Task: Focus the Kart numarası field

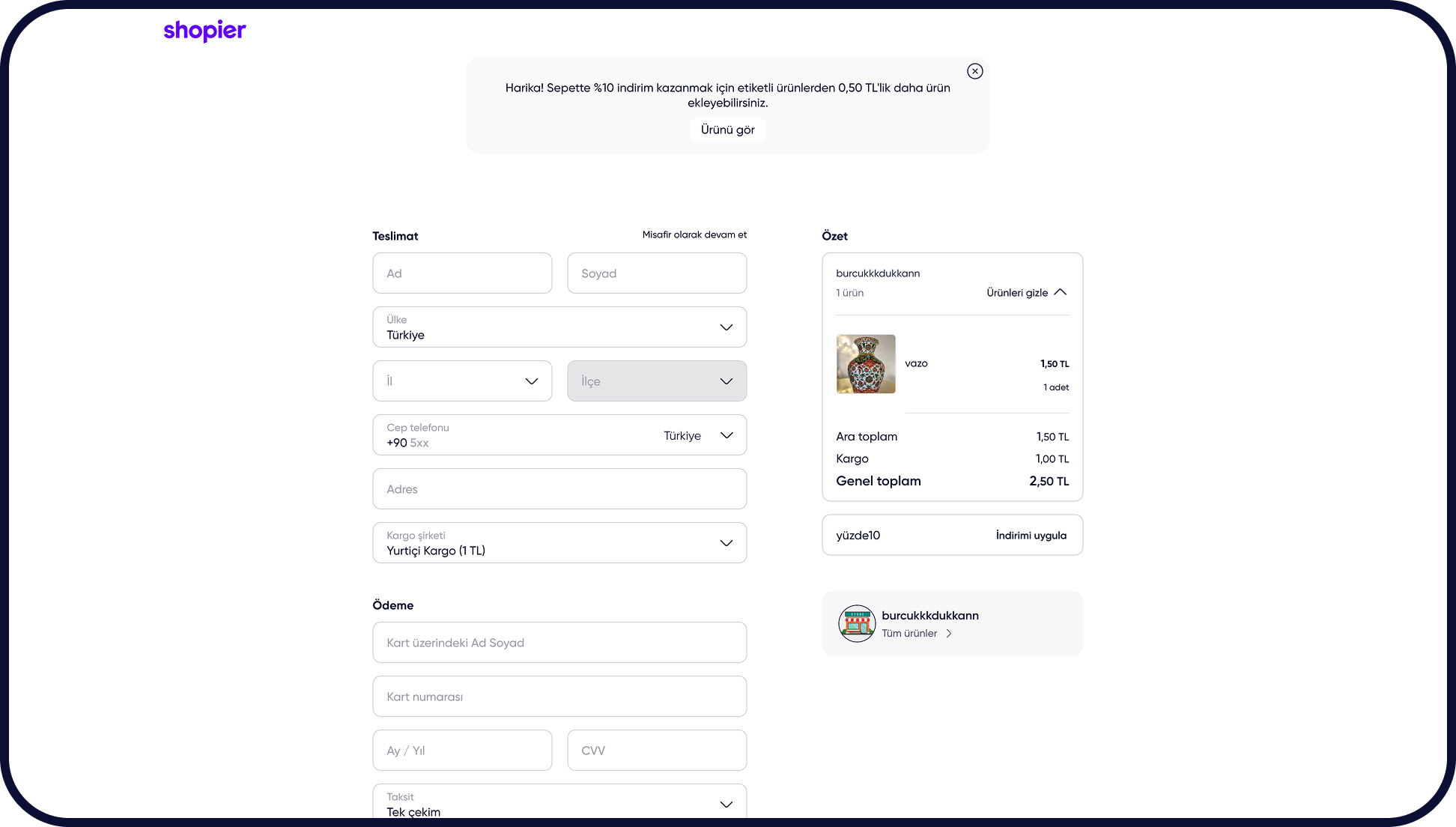Action: click(559, 697)
